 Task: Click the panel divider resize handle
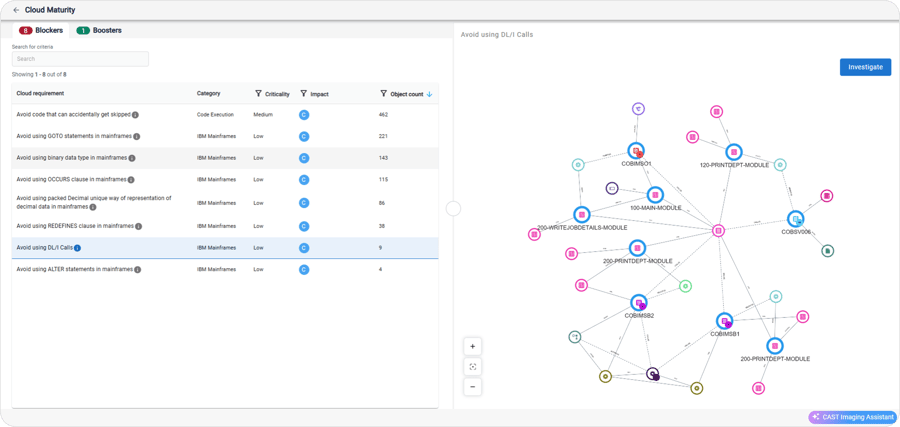[453, 208]
